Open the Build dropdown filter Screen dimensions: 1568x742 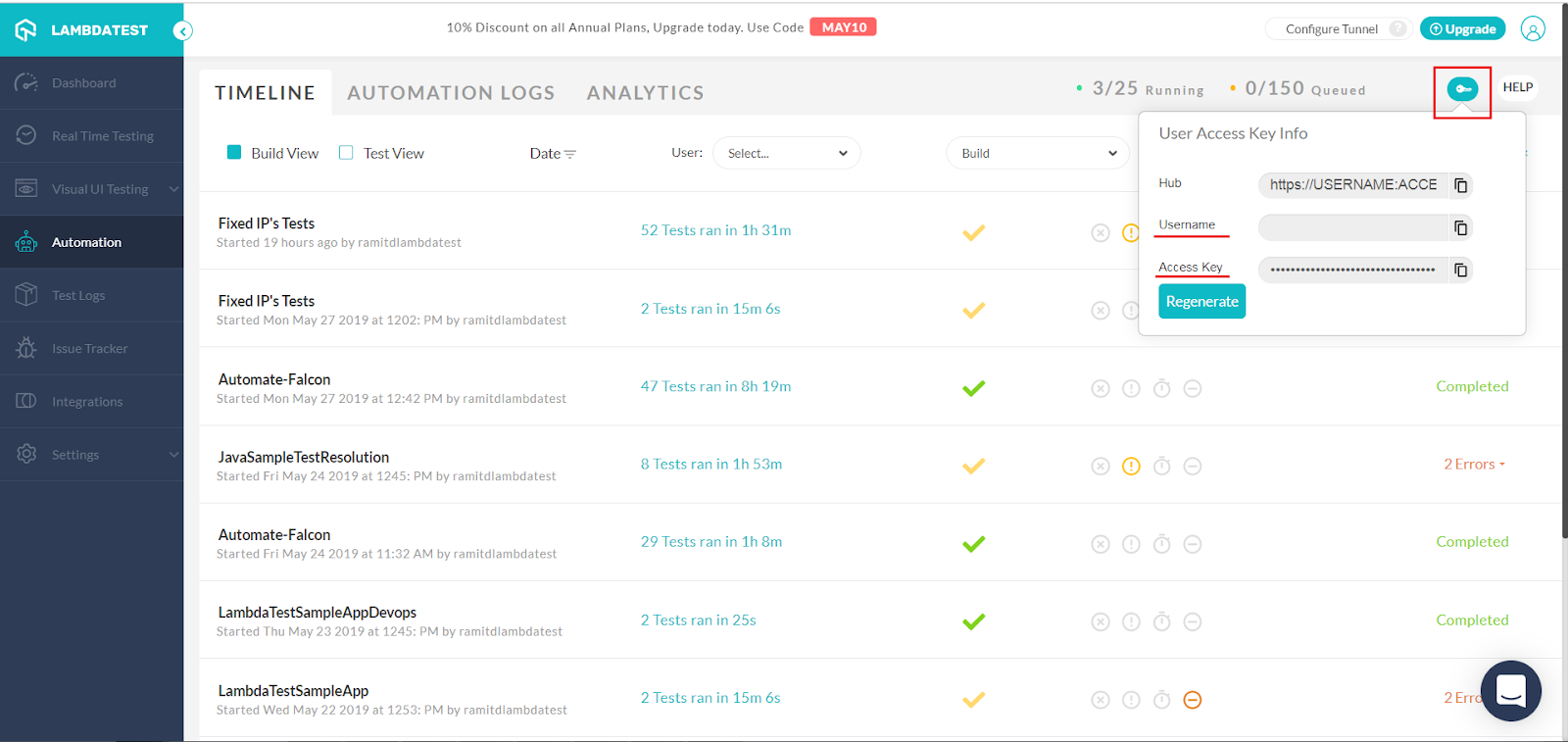pos(1038,153)
